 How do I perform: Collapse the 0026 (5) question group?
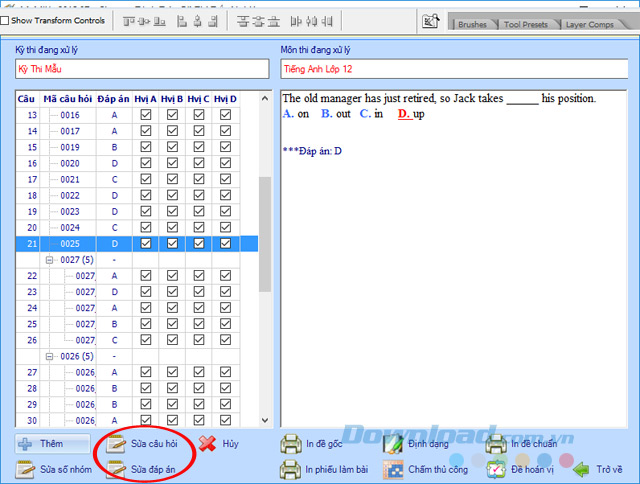click(49, 356)
